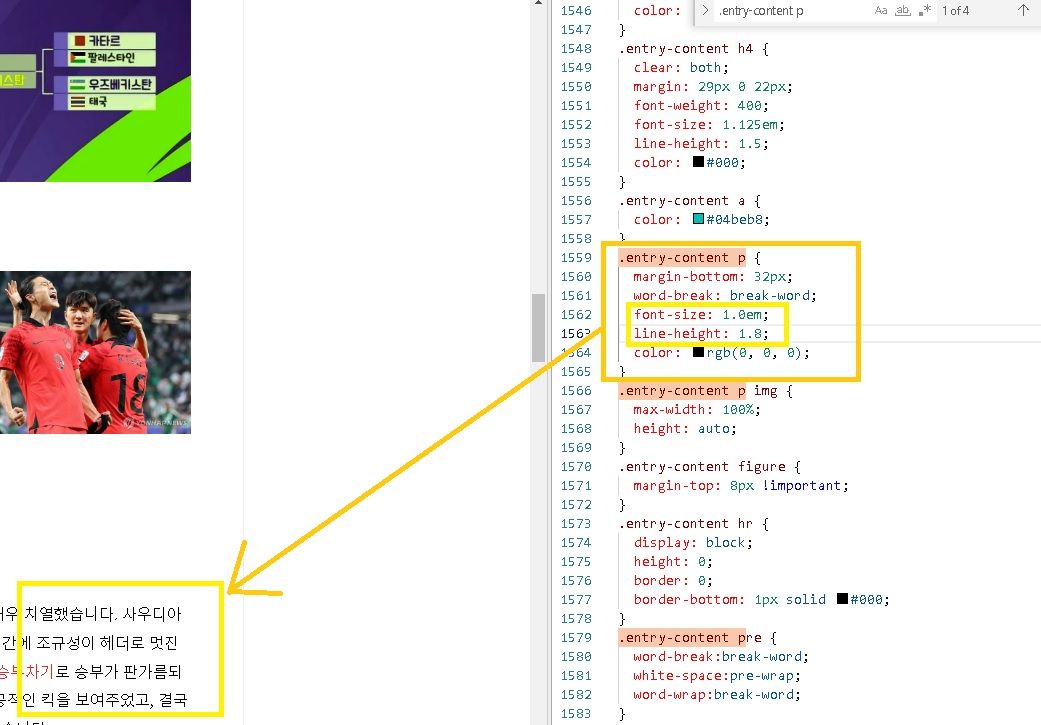Viewport: 1041px width, 725px height.
Task: Click 'line-height: 1.8;' line
Action: point(701,333)
